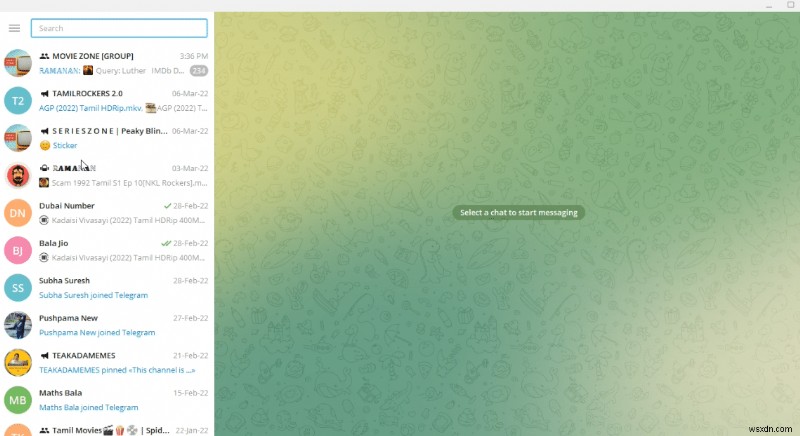Select TAMILROCKERS 2.0 chat title
Screen dimensions: 800x436
pos(87,93)
